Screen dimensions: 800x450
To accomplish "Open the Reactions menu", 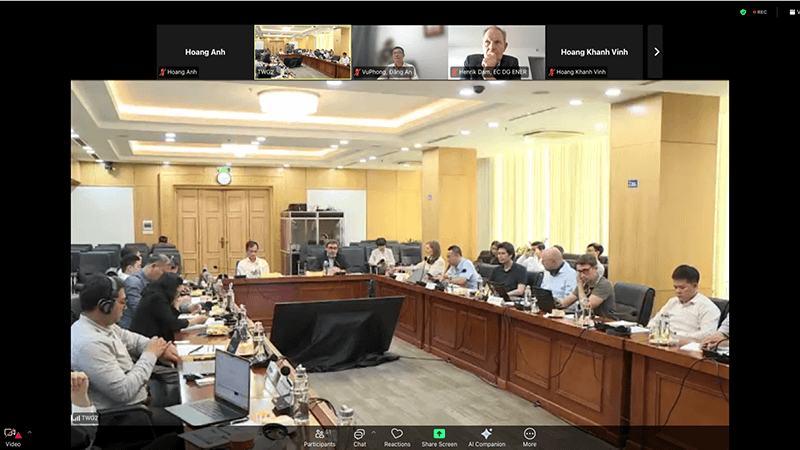I will coord(397,436).
